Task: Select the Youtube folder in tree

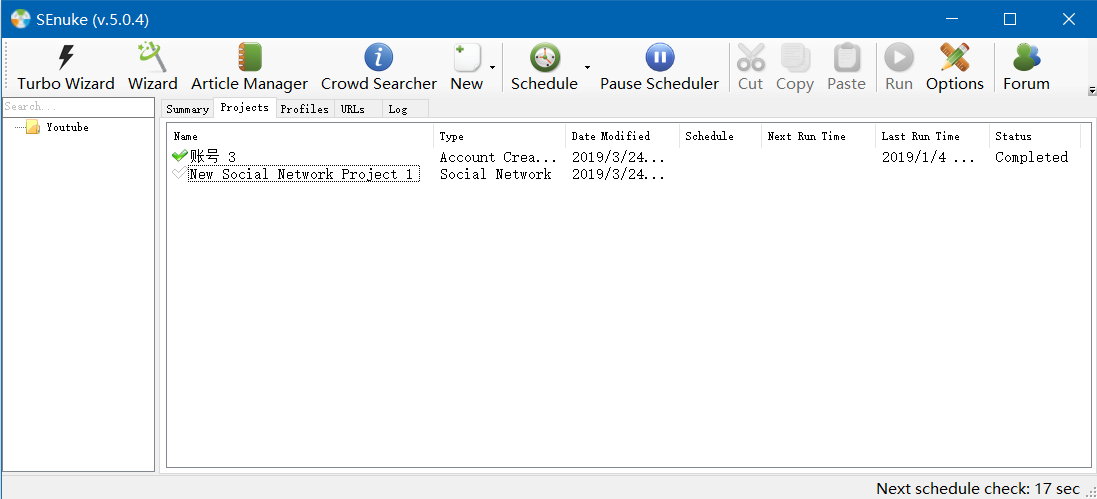Action: pos(67,127)
